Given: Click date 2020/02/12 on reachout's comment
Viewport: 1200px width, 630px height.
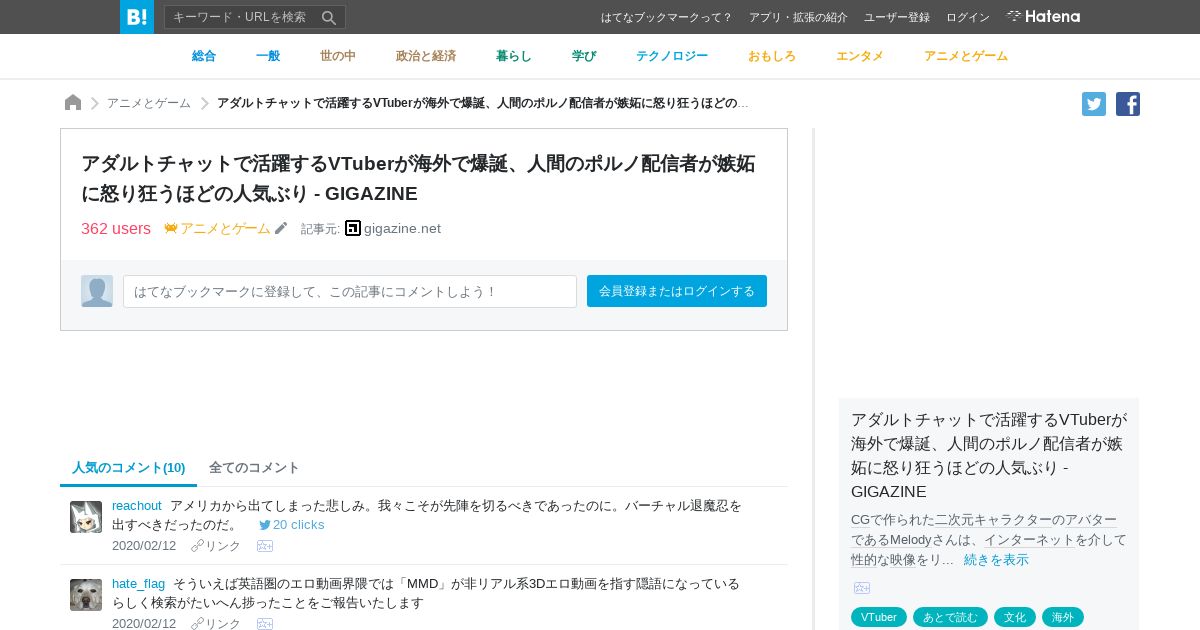Looking at the screenshot, I should coord(144,546).
